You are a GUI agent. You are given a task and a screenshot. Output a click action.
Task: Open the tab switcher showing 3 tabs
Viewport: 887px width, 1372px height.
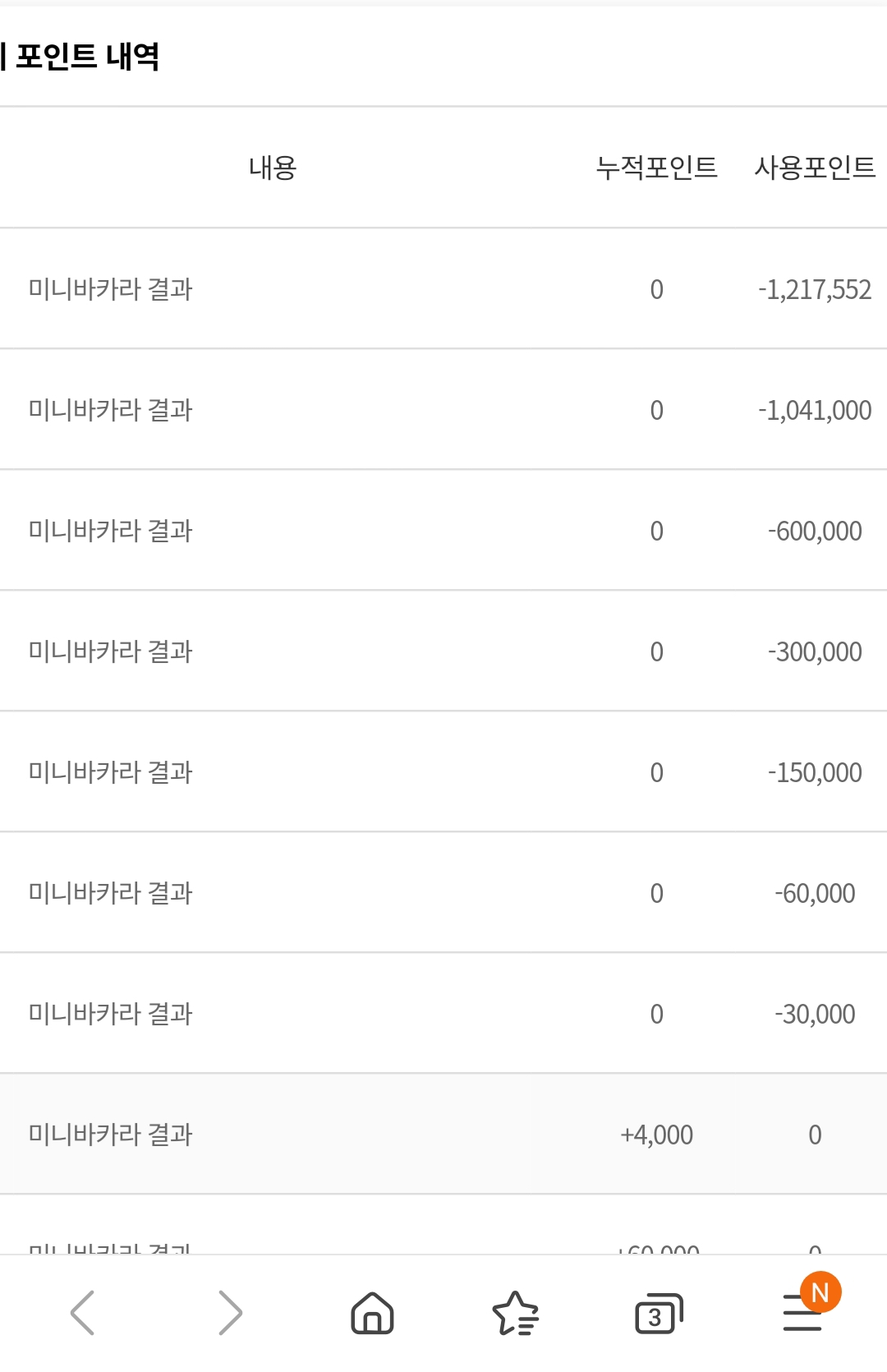tap(659, 1314)
